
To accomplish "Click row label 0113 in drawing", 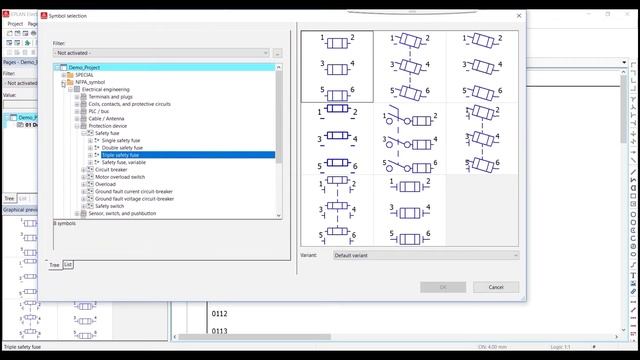I will click(220, 331).
